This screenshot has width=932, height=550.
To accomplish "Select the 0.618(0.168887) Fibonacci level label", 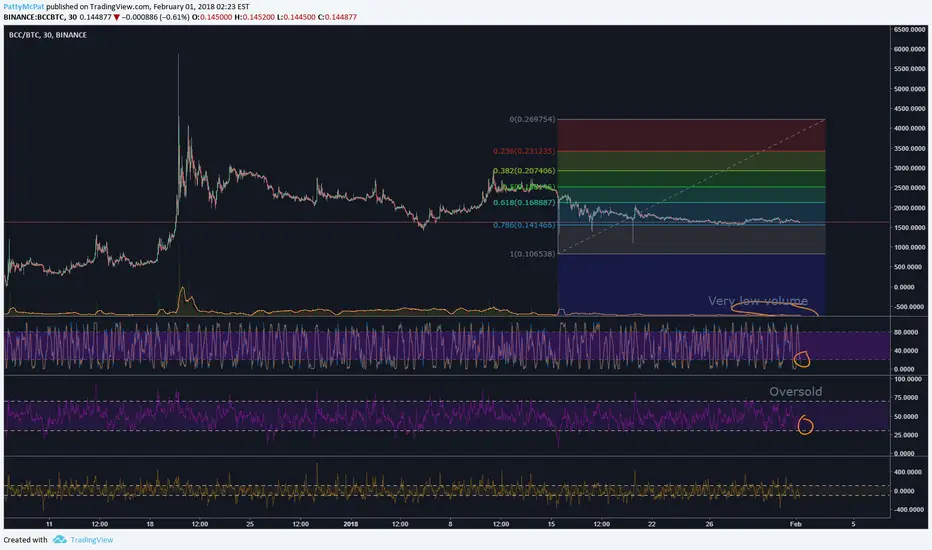I will (524, 203).
